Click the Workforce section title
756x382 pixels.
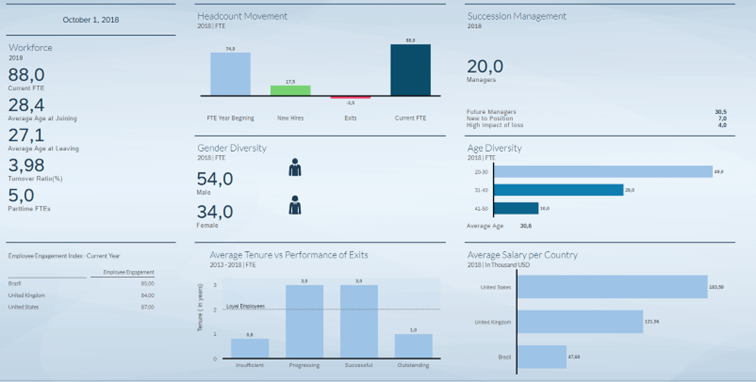click(30, 47)
